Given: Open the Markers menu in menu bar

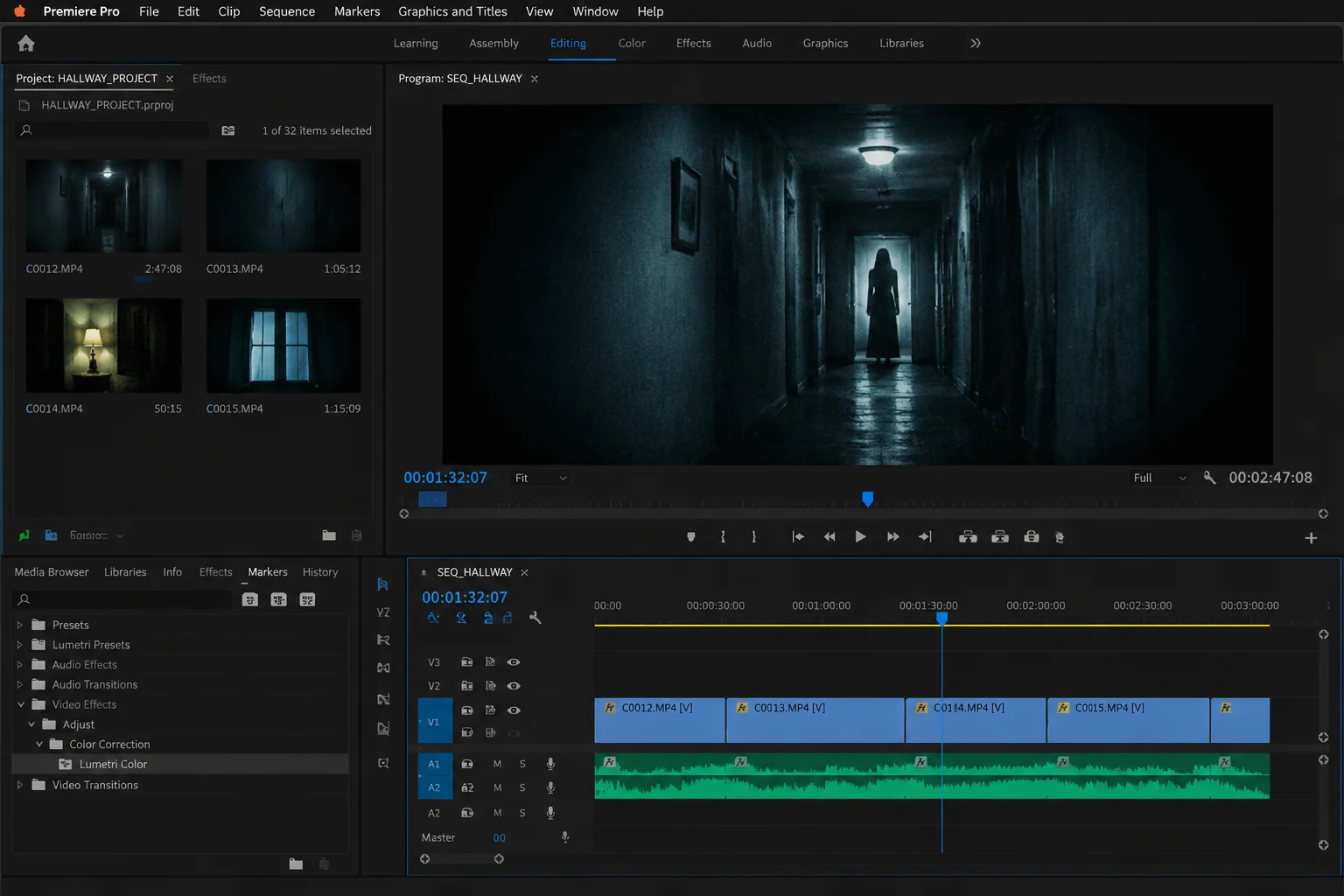Looking at the screenshot, I should click(357, 11).
